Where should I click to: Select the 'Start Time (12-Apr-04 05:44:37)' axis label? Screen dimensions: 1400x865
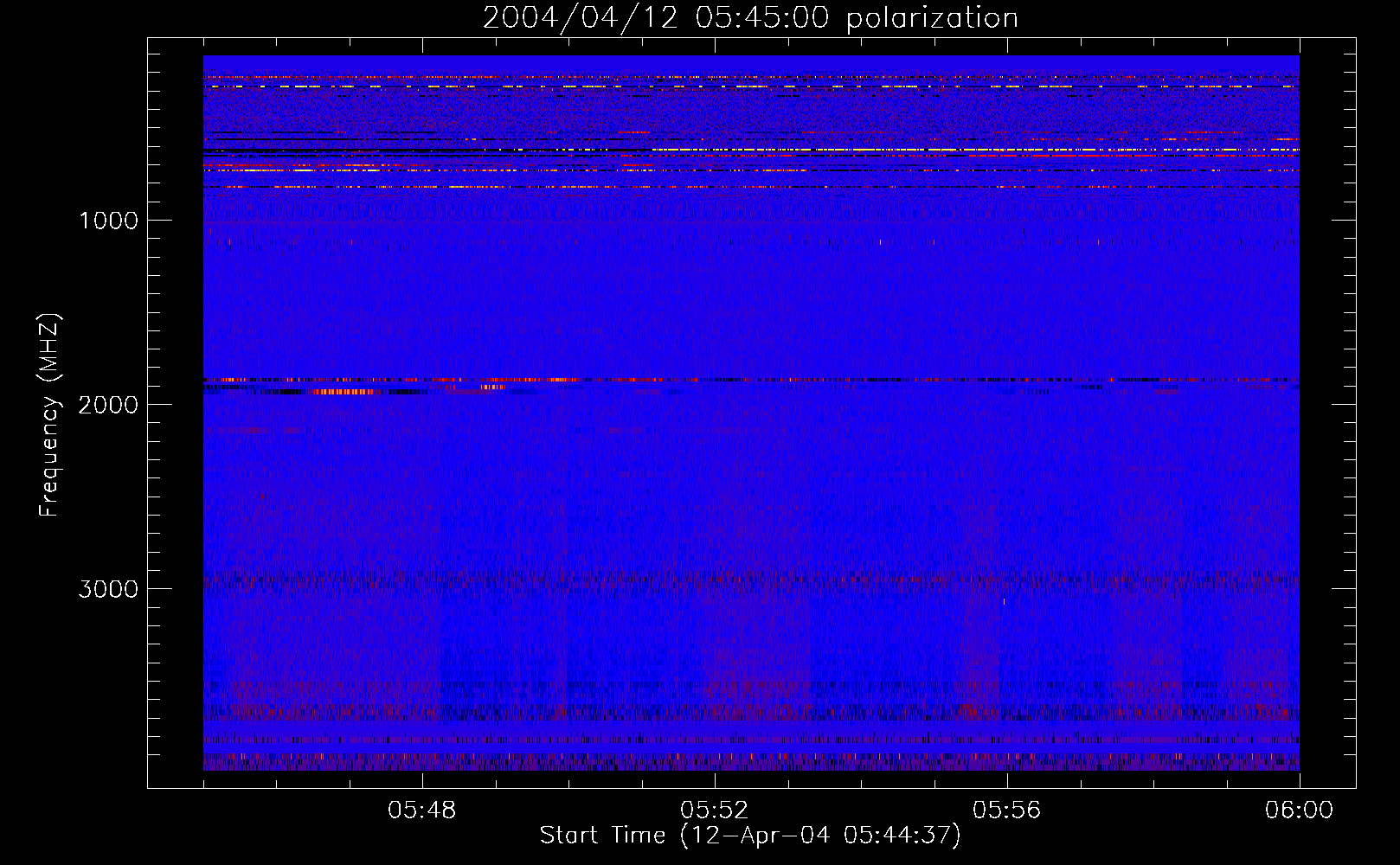(750, 836)
